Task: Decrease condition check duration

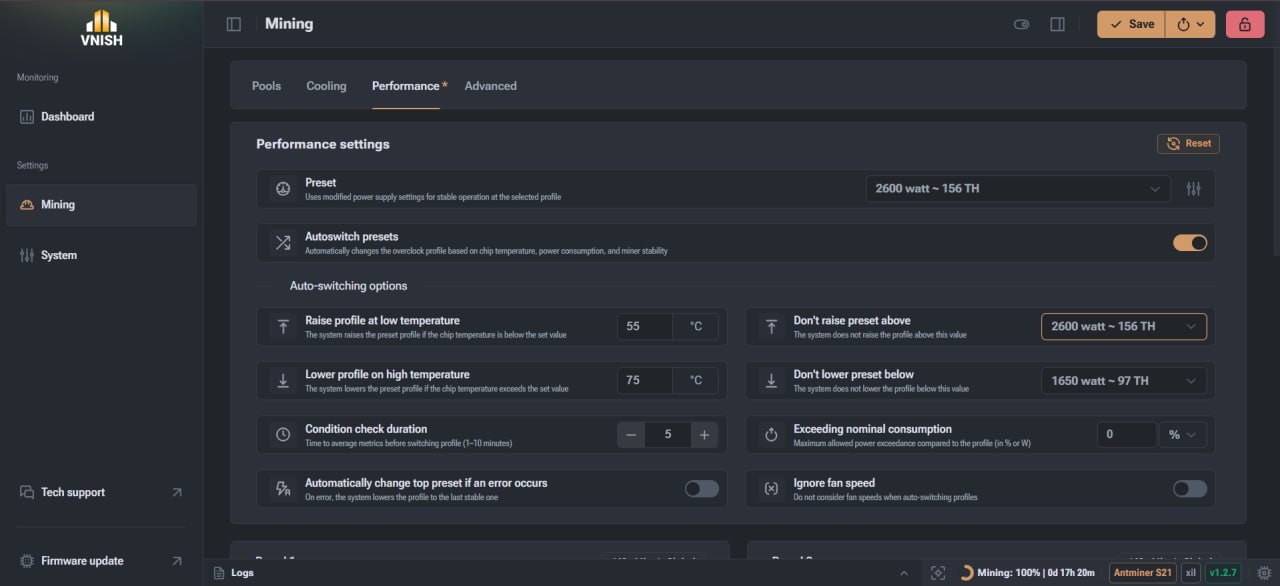Action: point(631,434)
